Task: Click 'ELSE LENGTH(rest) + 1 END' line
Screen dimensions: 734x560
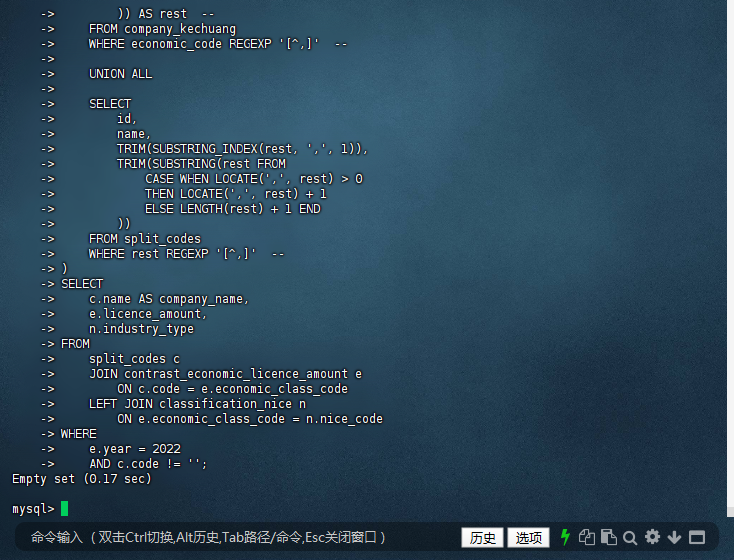Action: (x=233, y=209)
